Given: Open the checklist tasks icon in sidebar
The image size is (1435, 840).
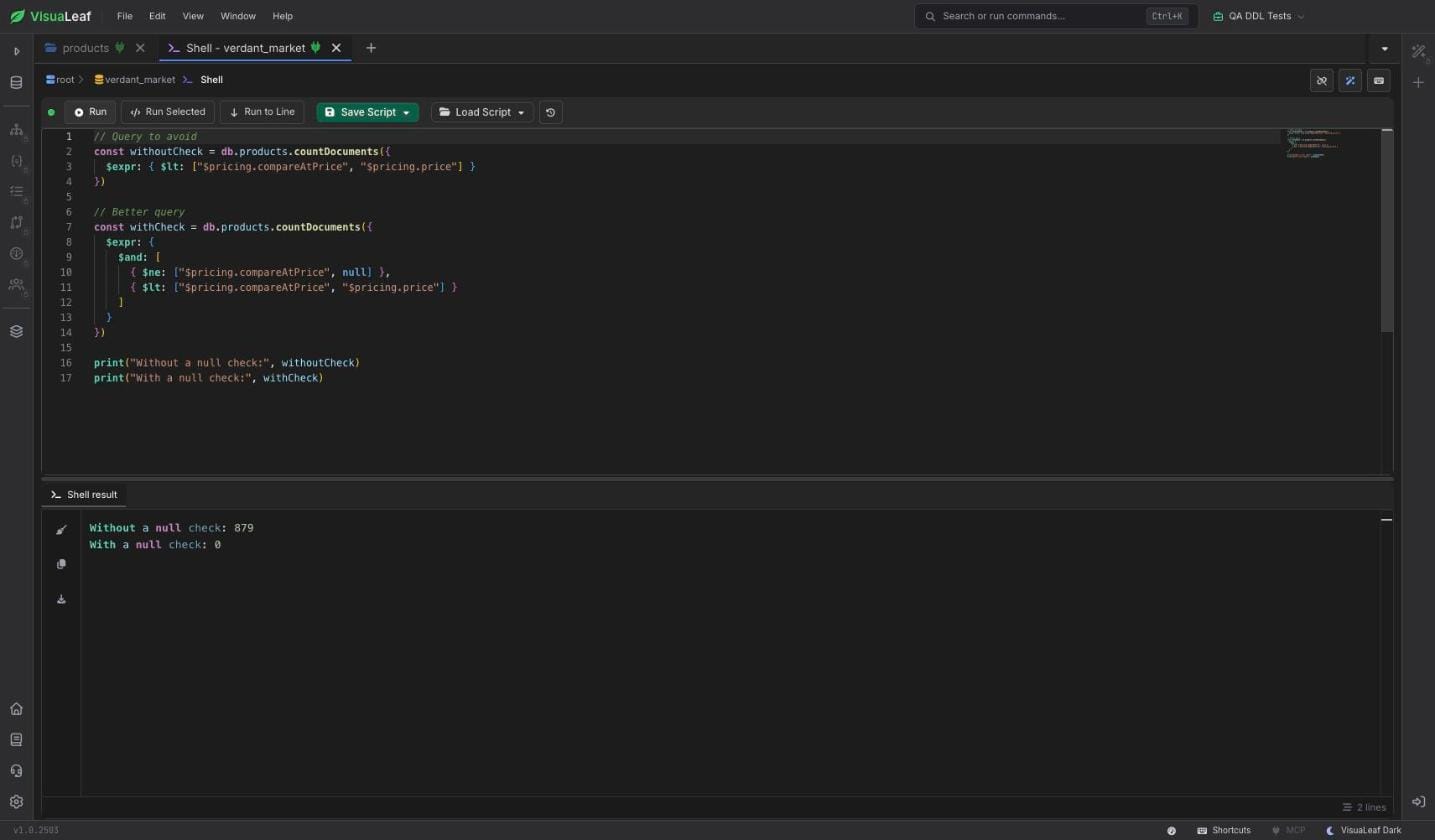Looking at the screenshot, I should [16, 191].
